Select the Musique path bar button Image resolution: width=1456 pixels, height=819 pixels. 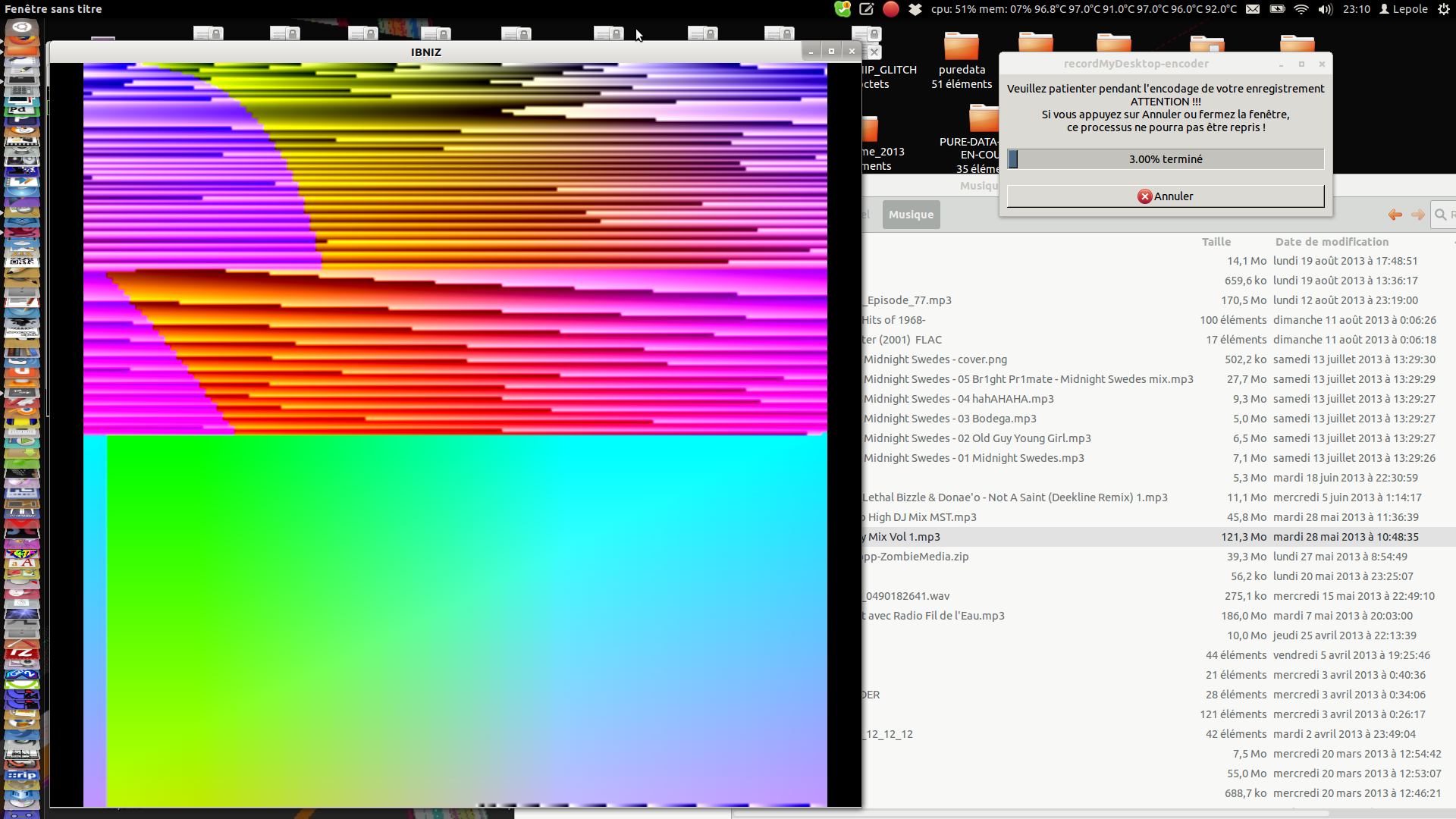pyautogui.click(x=911, y=215)
